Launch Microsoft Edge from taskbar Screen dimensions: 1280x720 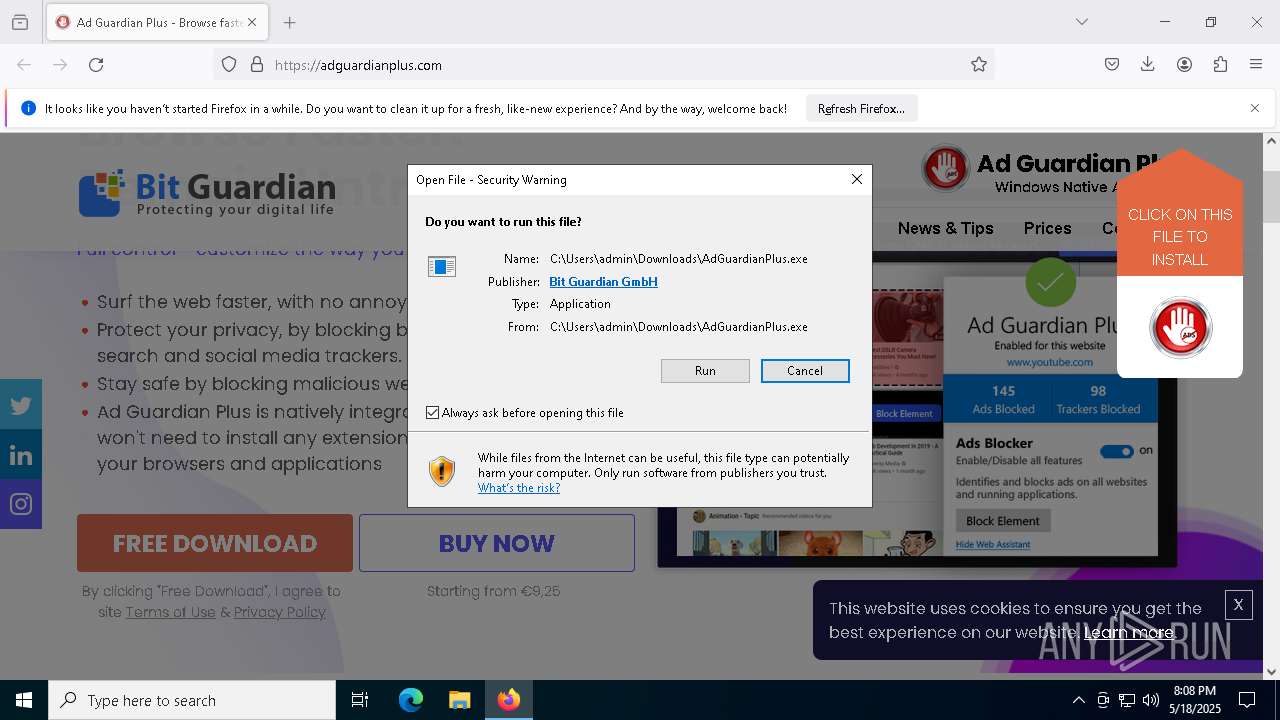[x=411, y=700]
